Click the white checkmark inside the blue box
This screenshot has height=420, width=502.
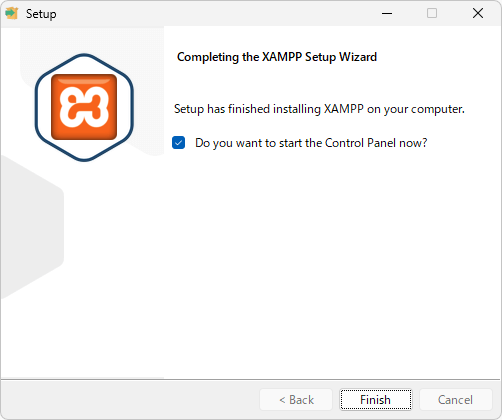click(179, 143)
